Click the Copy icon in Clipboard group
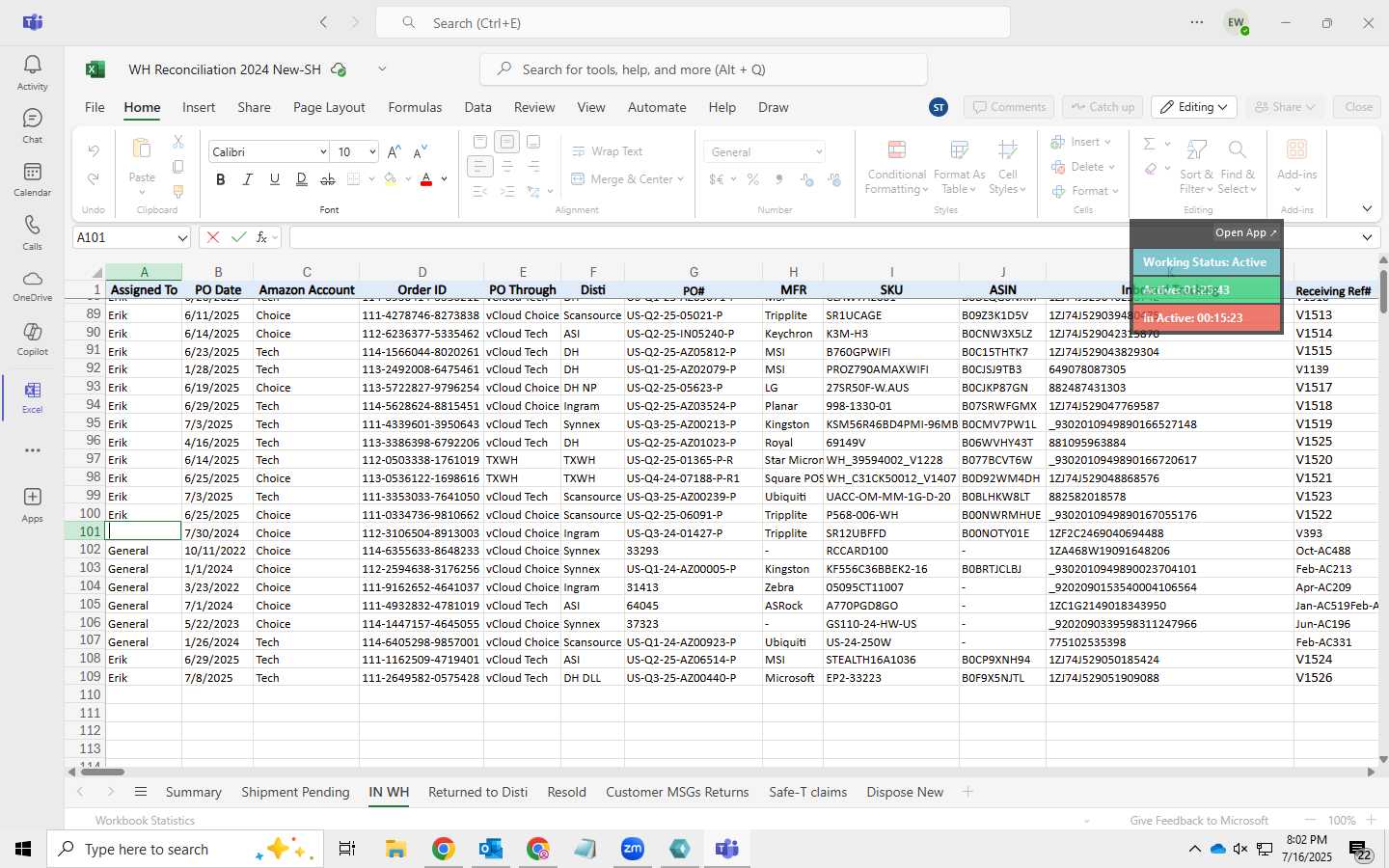The width and height of the screenshot is (1389, 868). click(178, 167)
